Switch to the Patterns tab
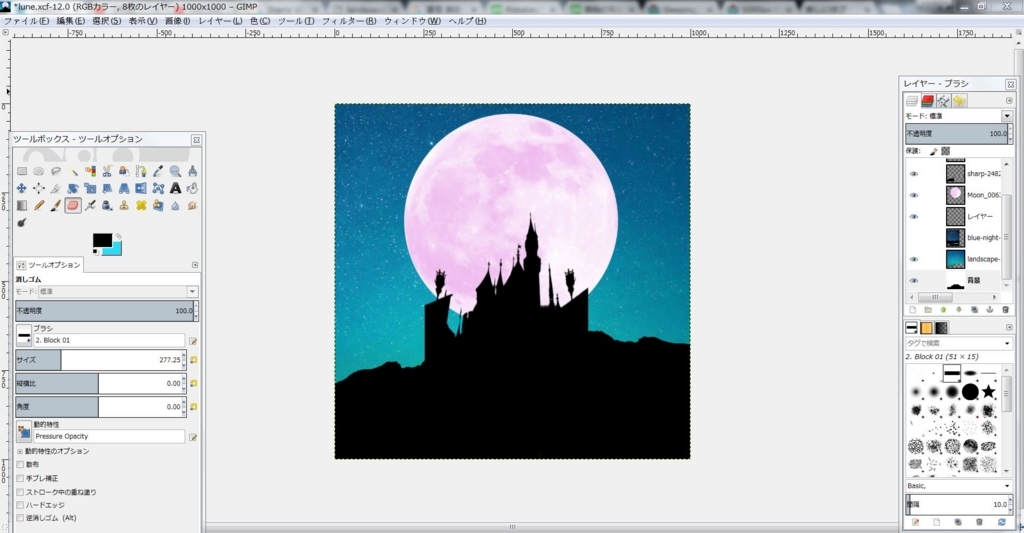This screenshot has width=1024, height=533. point(927,328)
